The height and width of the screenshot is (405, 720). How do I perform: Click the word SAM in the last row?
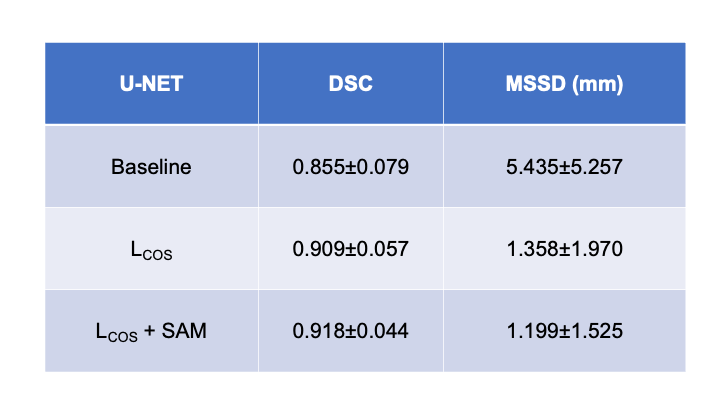click(186, 330)
